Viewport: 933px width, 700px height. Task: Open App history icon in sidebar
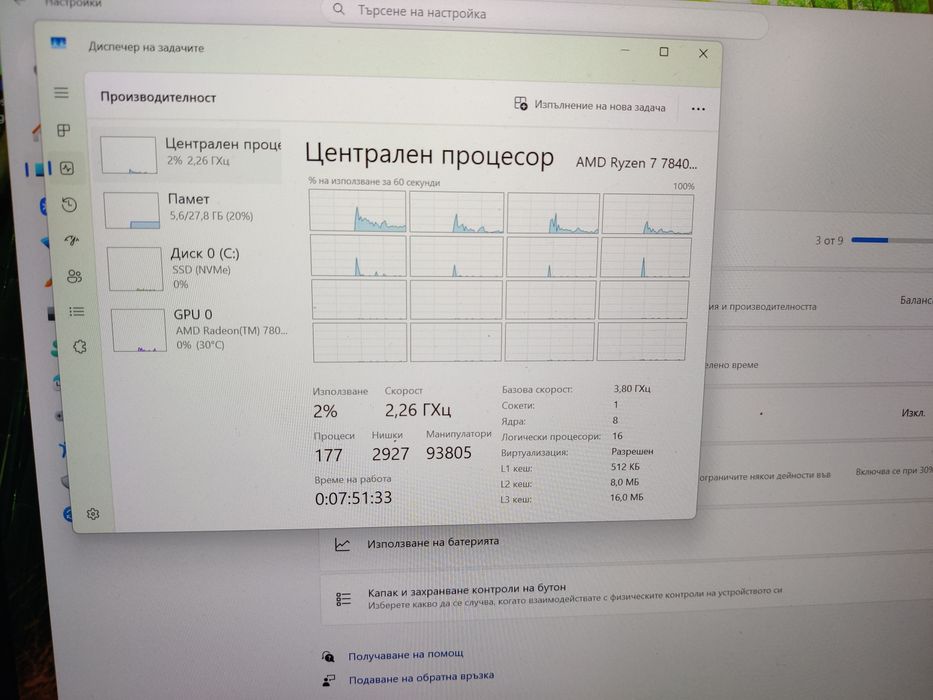pos(69,205)
